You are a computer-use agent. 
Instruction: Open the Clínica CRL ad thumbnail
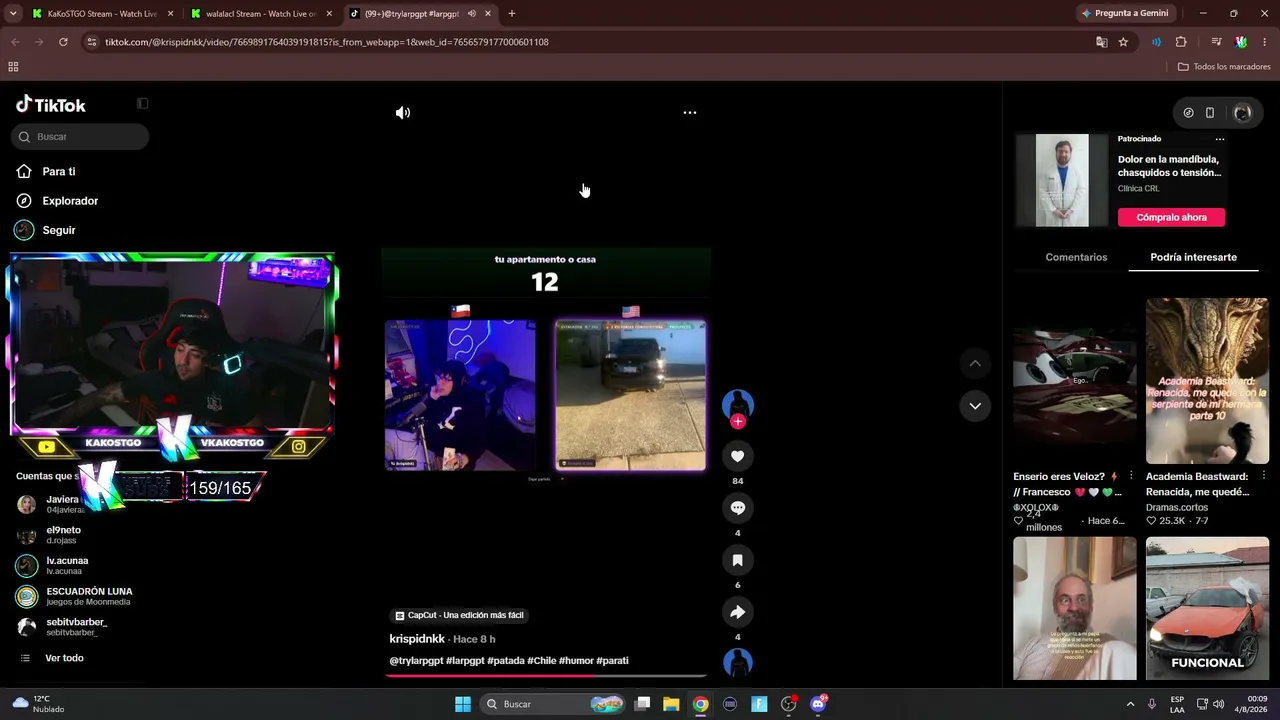click(x=1062, y=180)
